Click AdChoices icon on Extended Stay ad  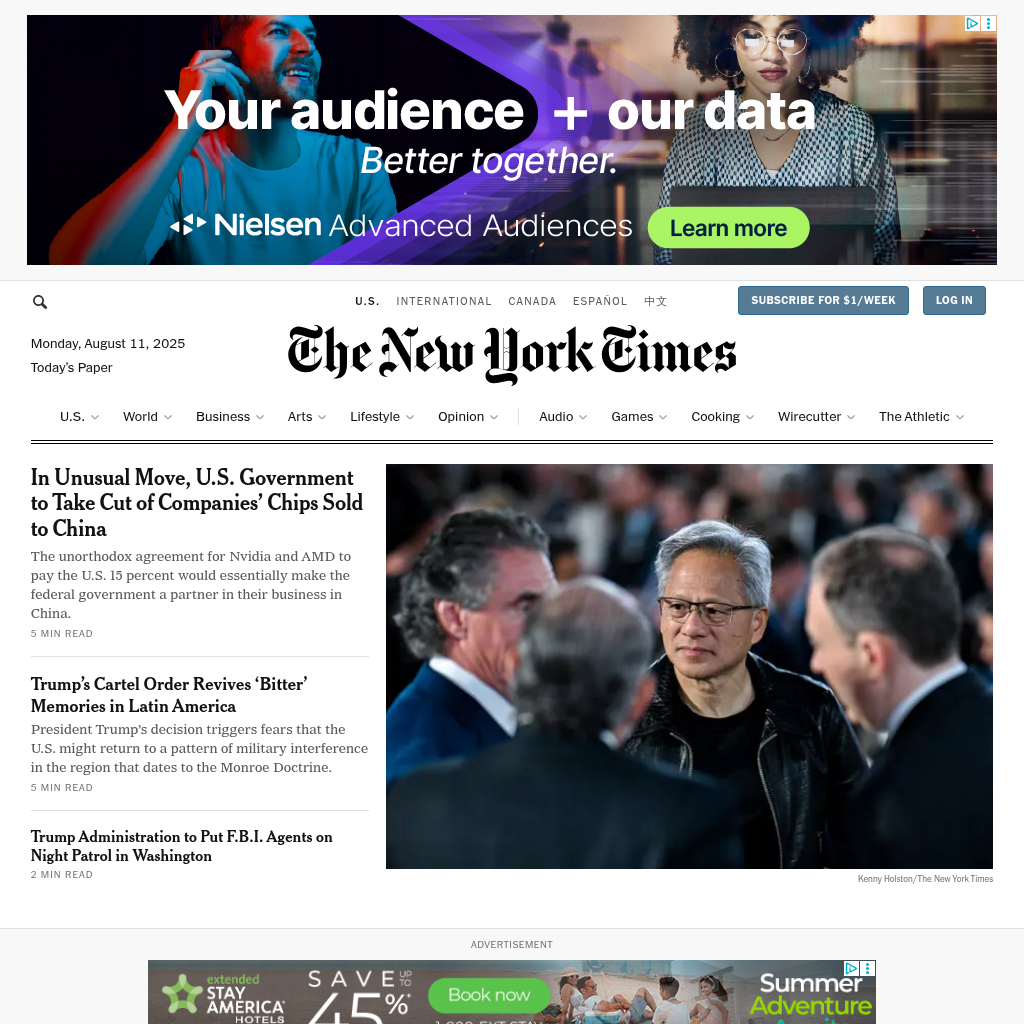pyautogui.click(x=851, y=968)
